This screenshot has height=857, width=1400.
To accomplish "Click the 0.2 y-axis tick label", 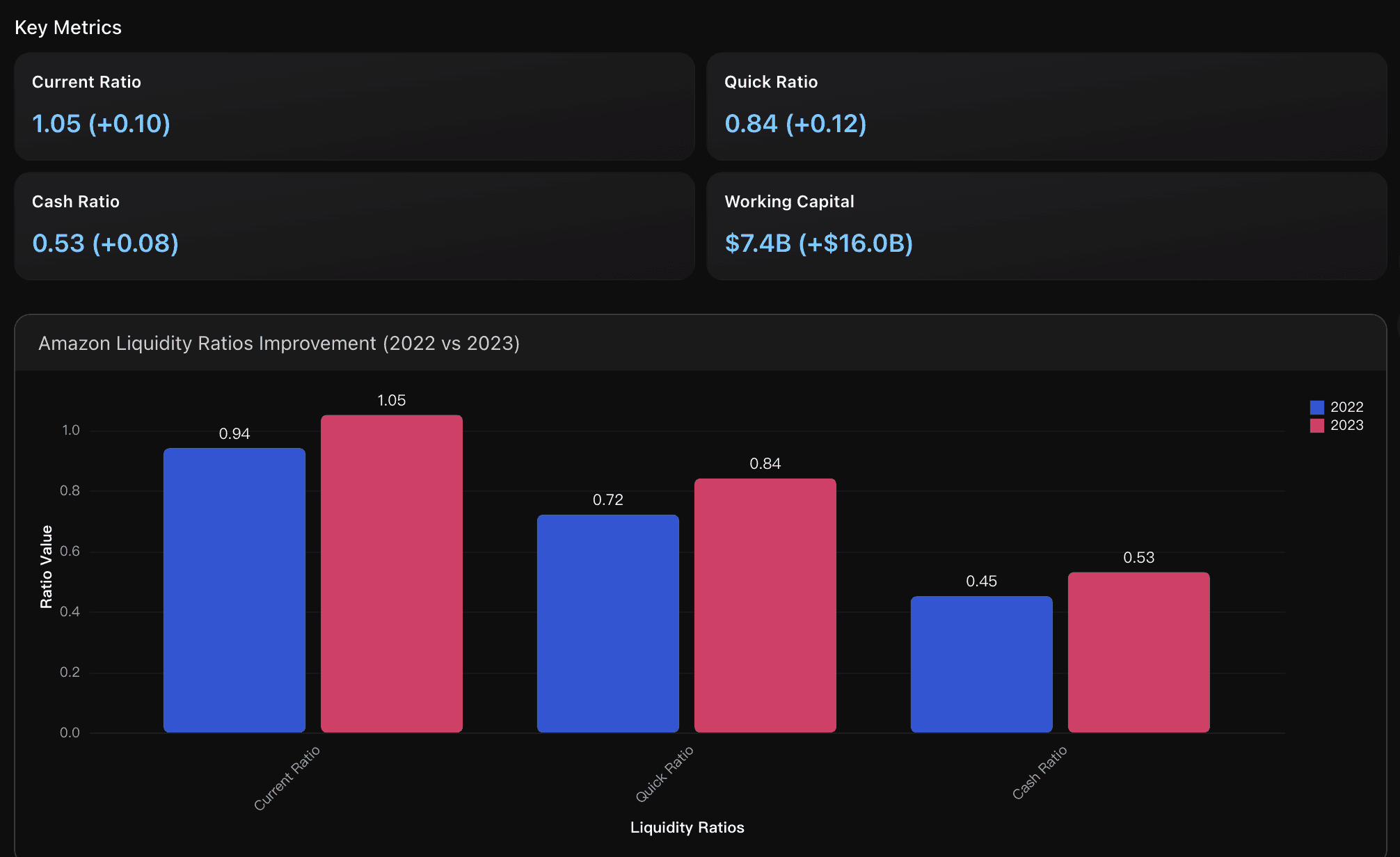I will point(70,673).
